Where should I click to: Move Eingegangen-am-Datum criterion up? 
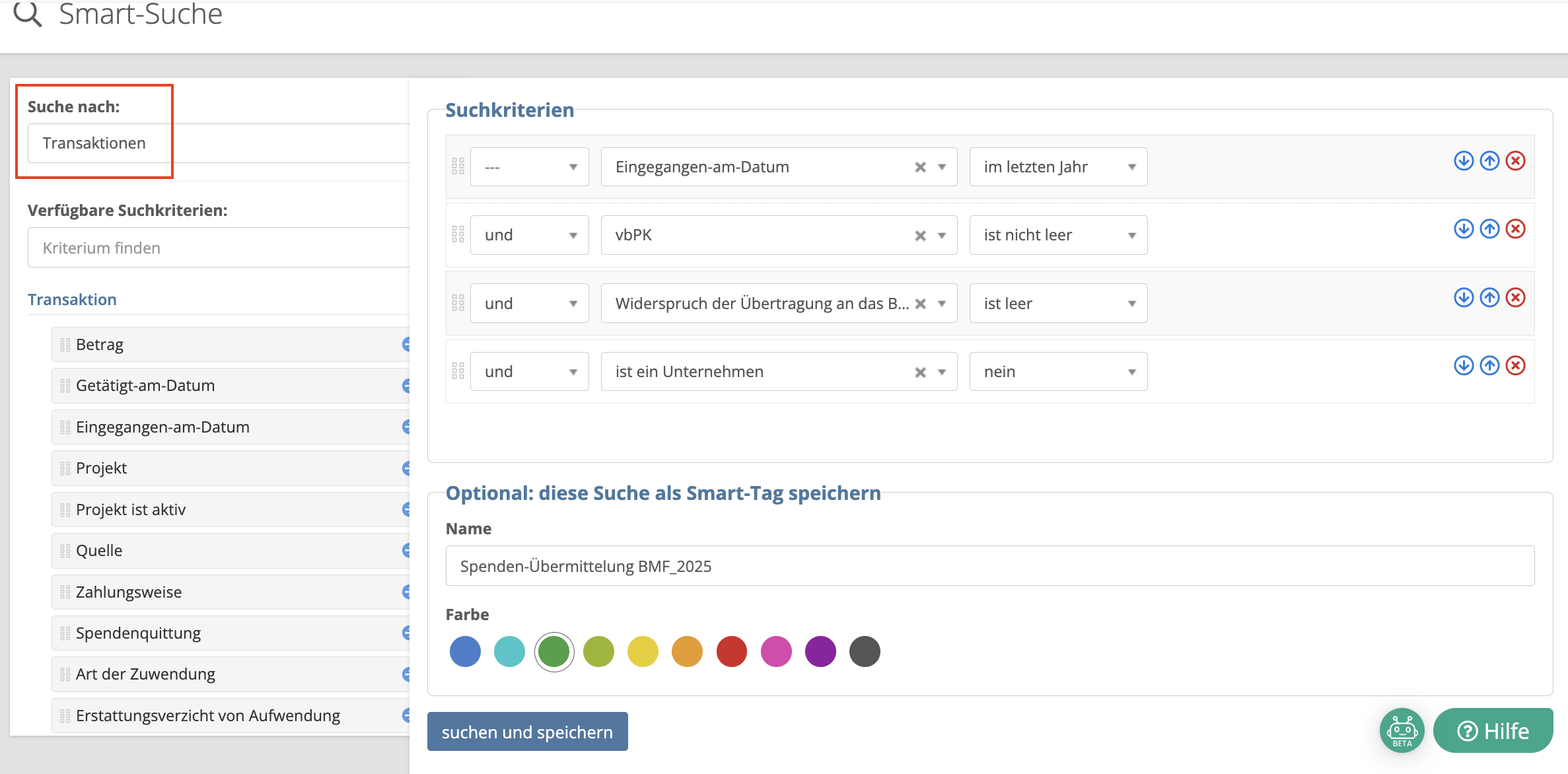click(1489, 160)
